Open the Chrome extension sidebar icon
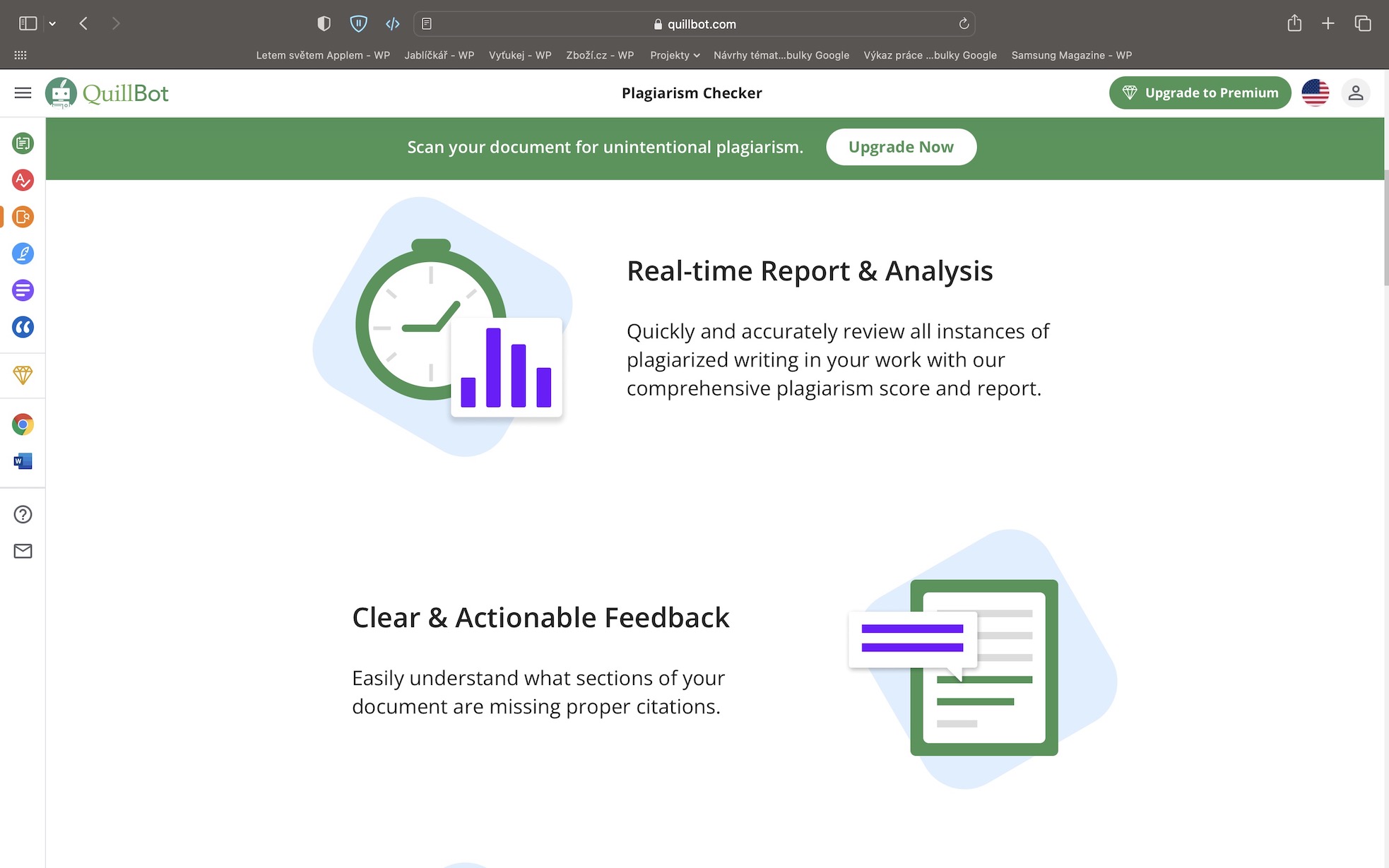Viewport: 1389px width, 868px height. coord(23,424)
